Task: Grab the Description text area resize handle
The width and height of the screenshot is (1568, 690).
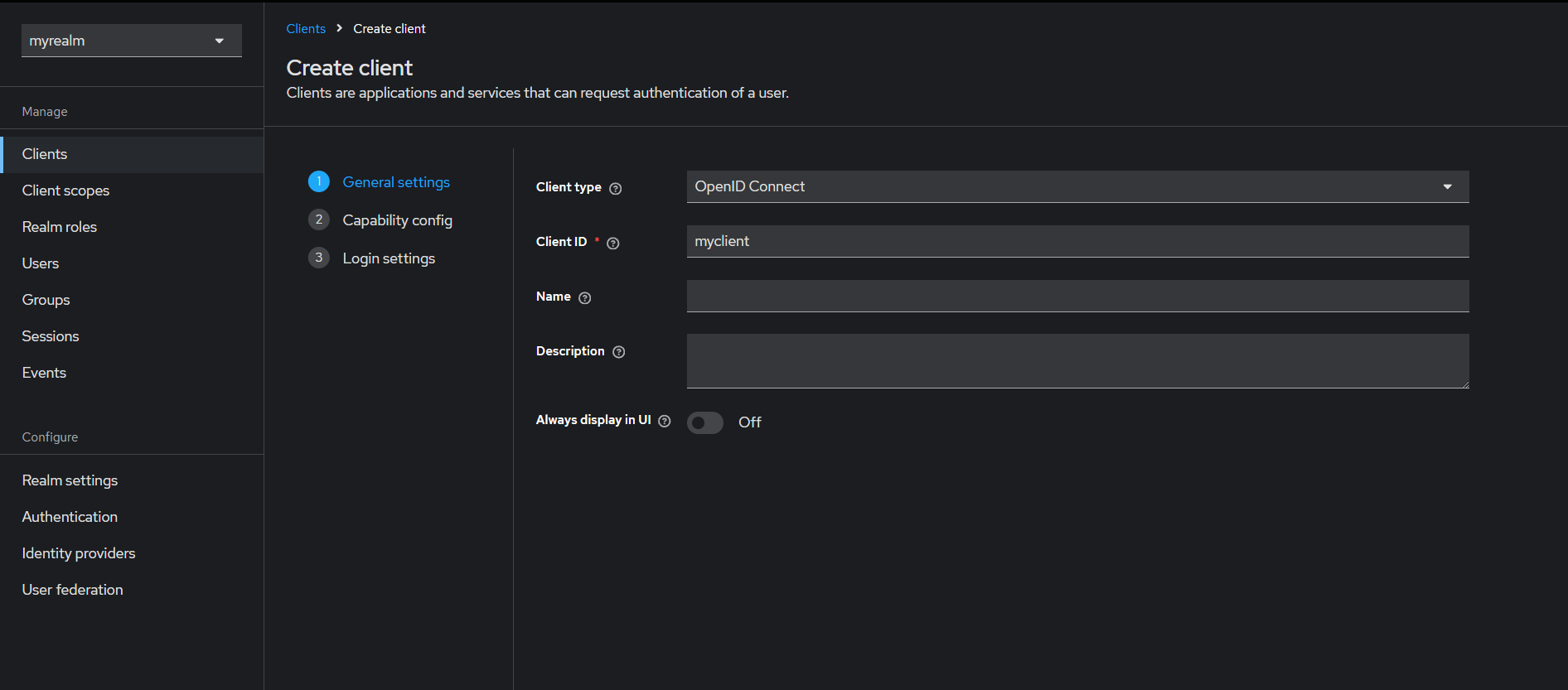Action: [1464, 384]
